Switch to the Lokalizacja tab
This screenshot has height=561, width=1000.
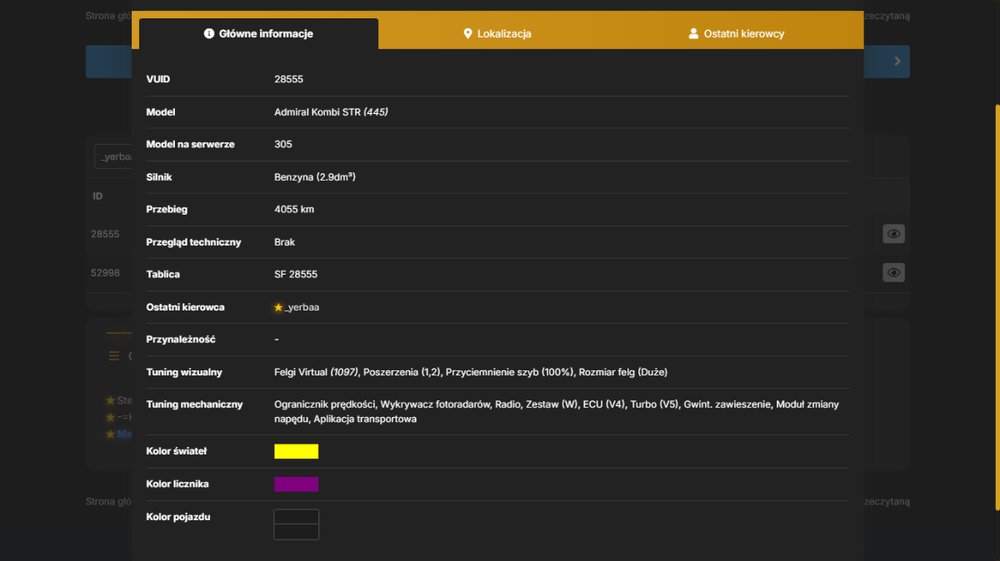point(497,34)
